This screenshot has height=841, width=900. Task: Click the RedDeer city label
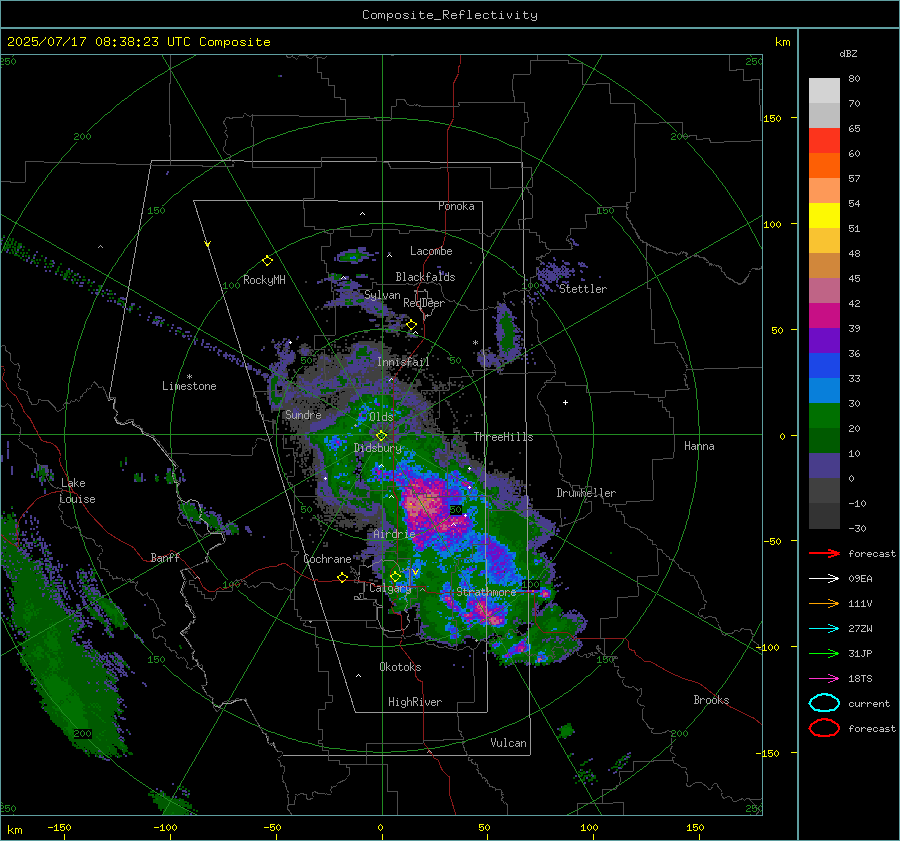(424, 303)
